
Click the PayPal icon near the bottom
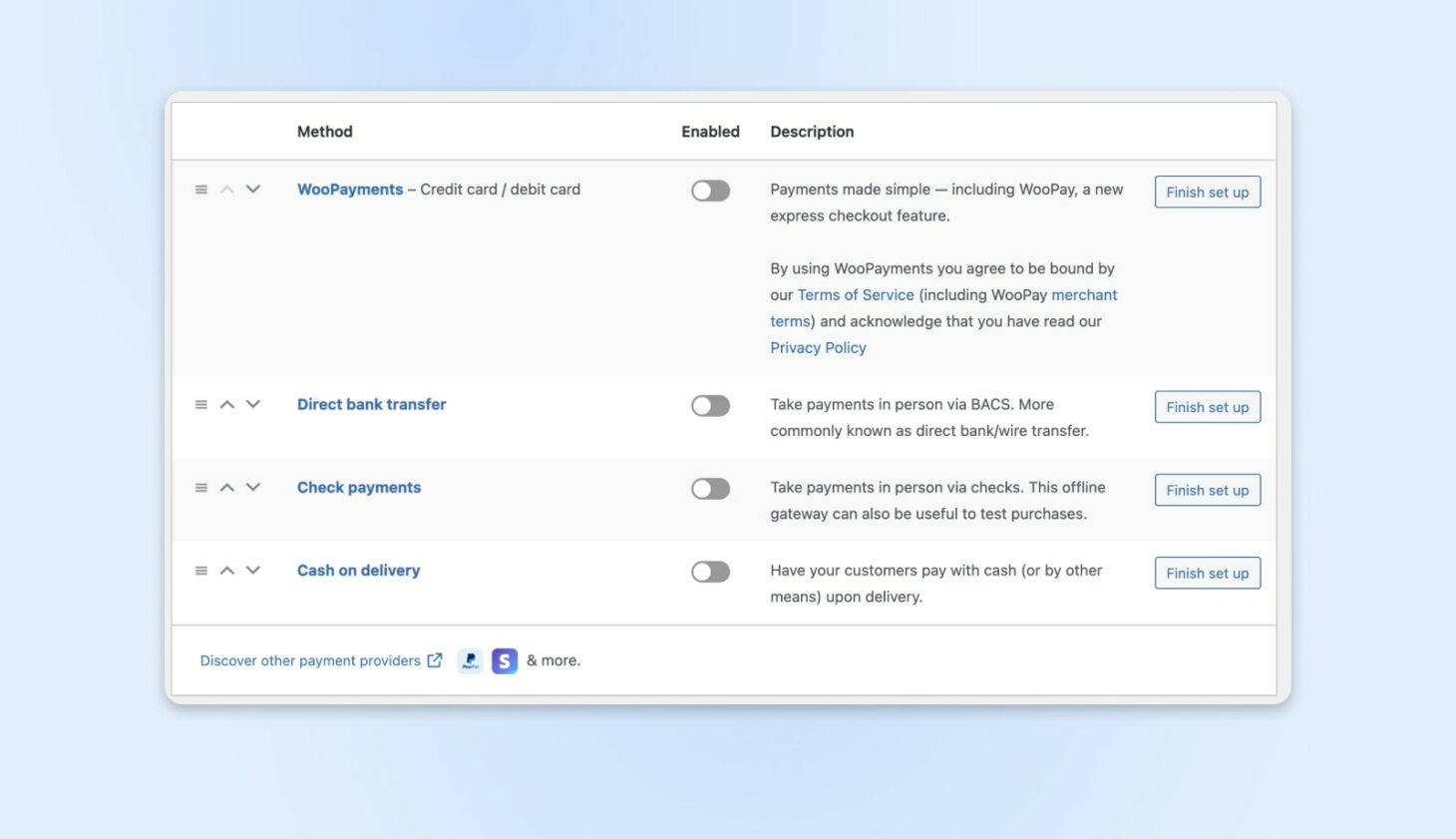pyautogui.click(x=470, y=660)
